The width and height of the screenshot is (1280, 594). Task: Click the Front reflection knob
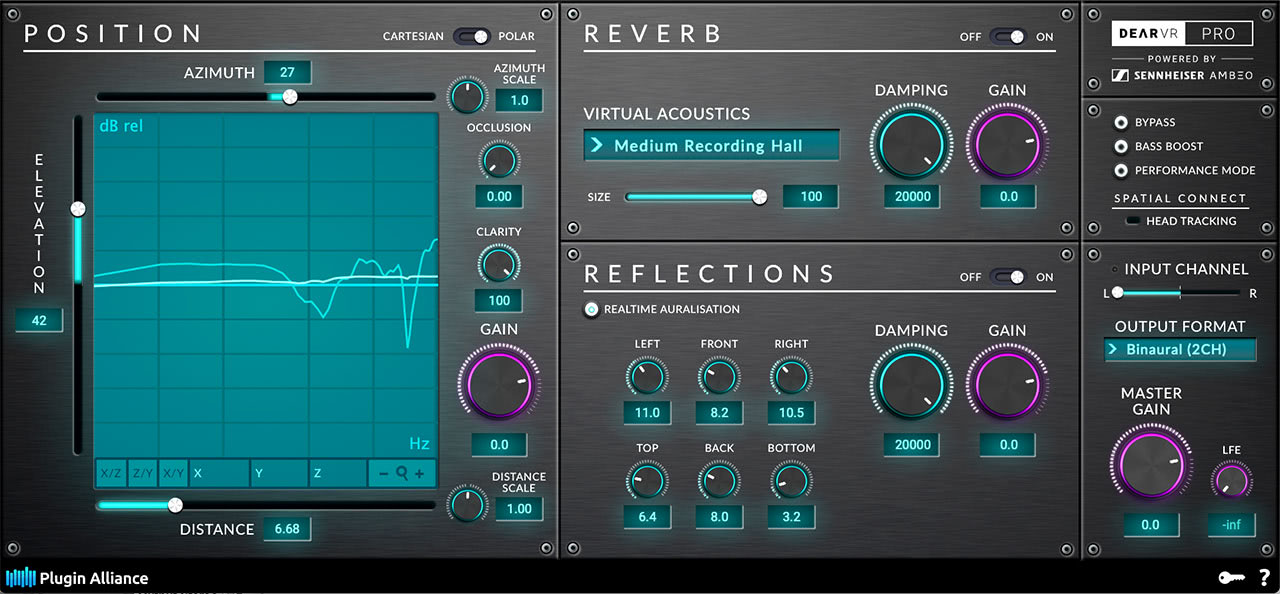click(718, 377)
